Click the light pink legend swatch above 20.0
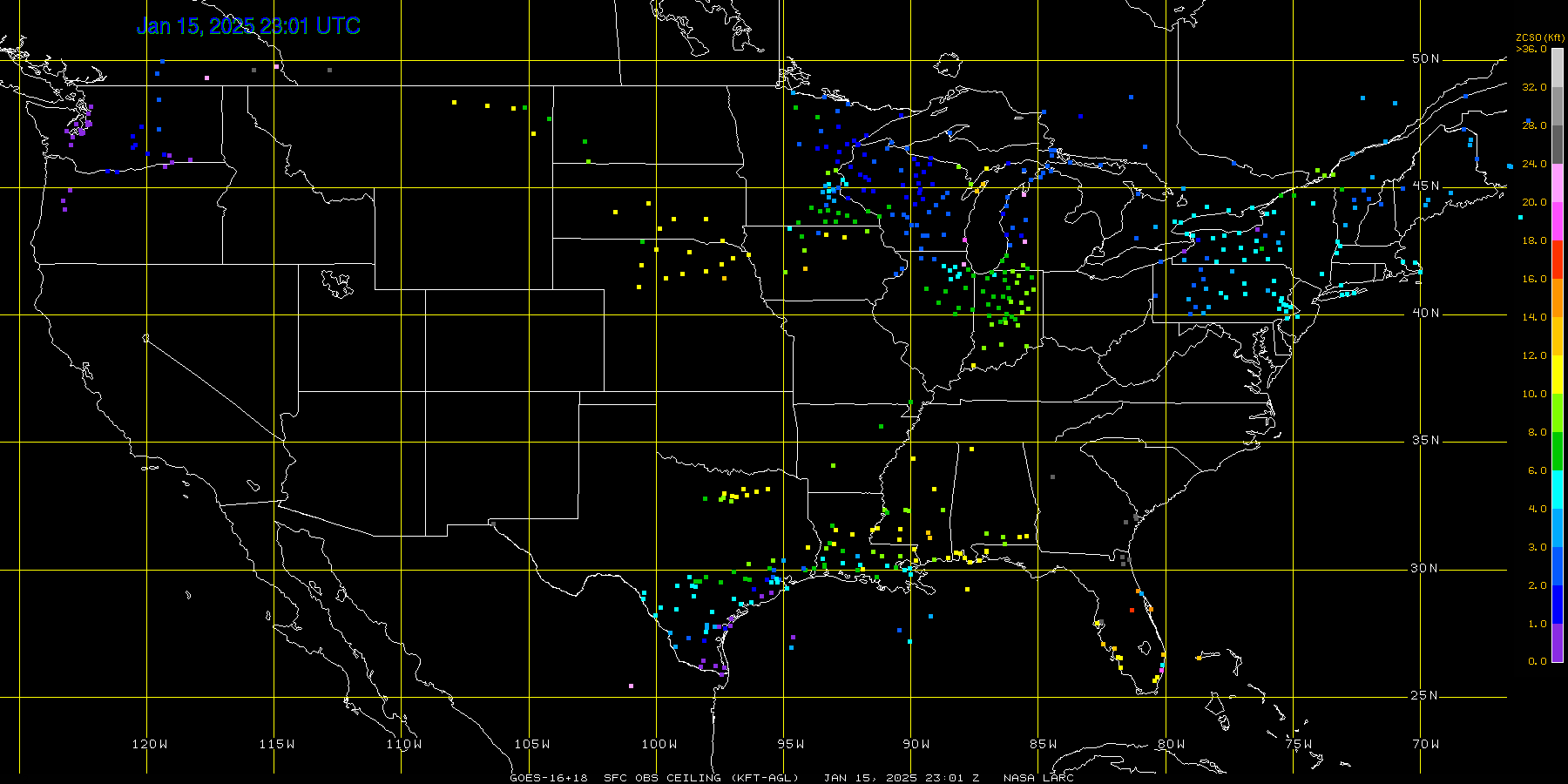Screen dimensions: 1568x784 coord(1558,183)
